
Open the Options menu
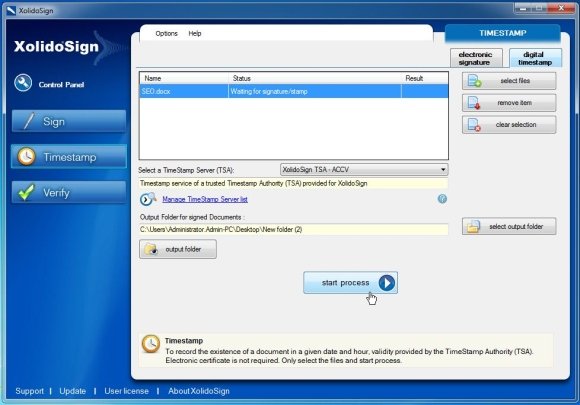coord(166,34)
